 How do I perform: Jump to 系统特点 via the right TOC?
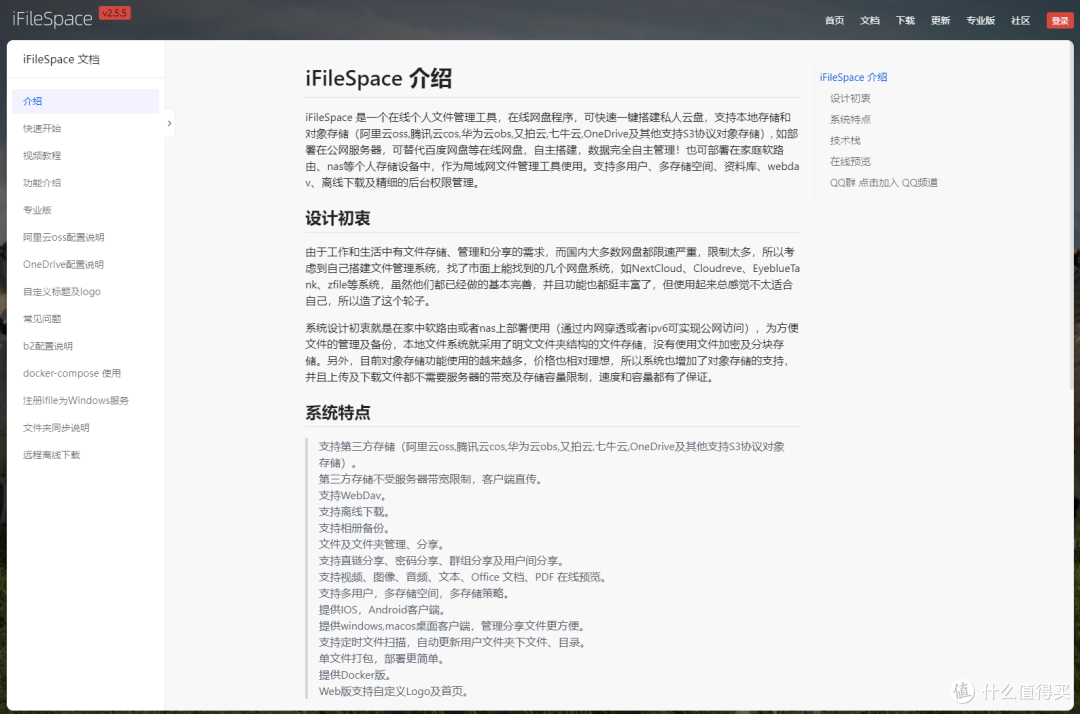point(850,118)
